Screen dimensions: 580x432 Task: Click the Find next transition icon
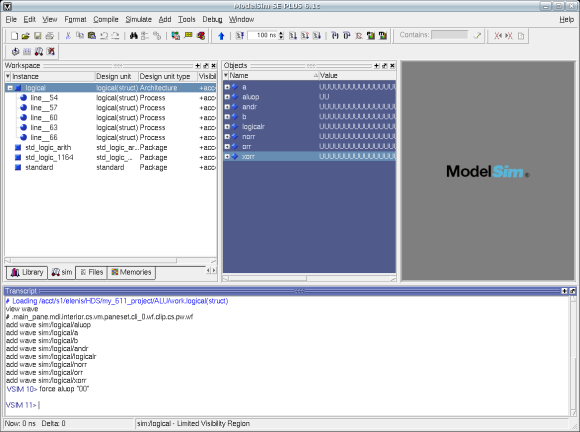[509, 36]
